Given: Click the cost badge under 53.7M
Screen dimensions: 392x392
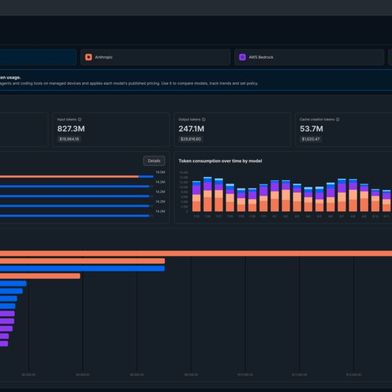Looking at the screenshot, I should 311,139.
